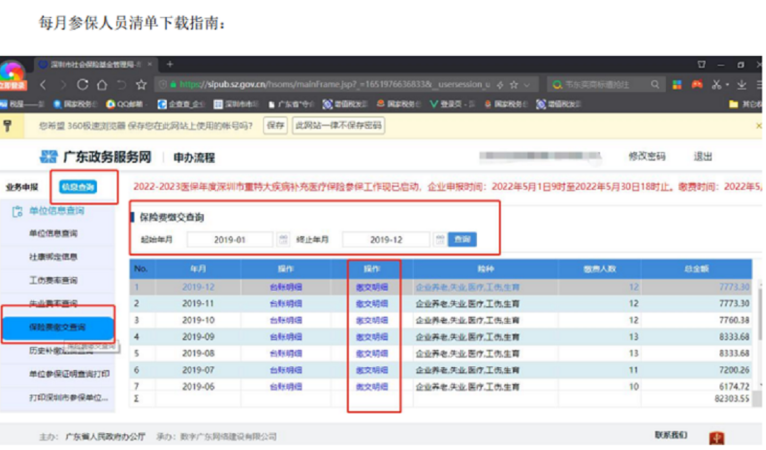
Task: Click the search magnifier in browser search box
Action: tap(655, 85)
